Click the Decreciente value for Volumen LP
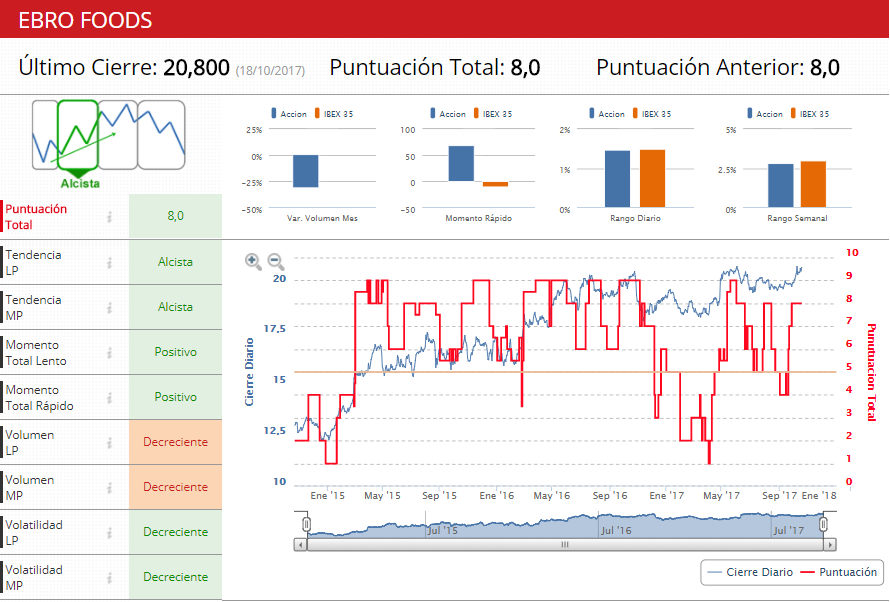The width and height of the screenshot is (890, 602). tap(175, 442)
